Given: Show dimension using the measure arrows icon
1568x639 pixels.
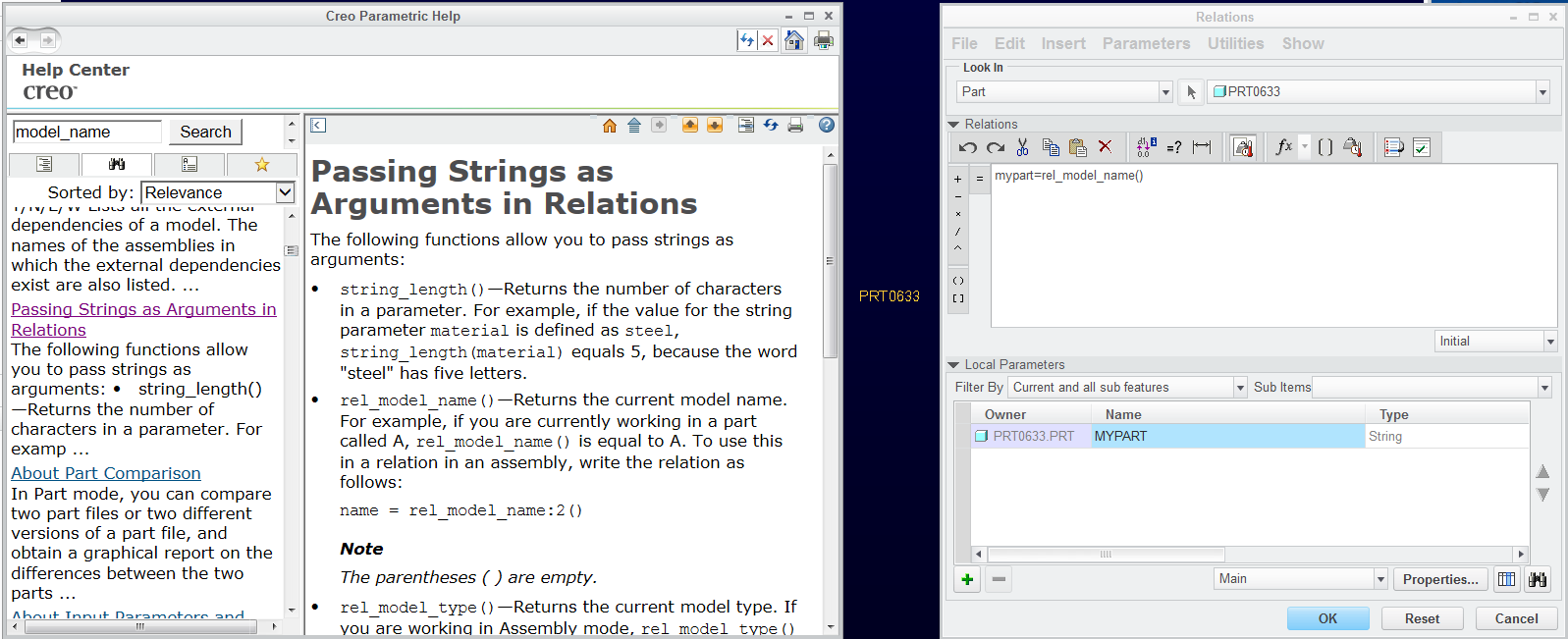Looking at the screenshot, I should click(1202, 147).
